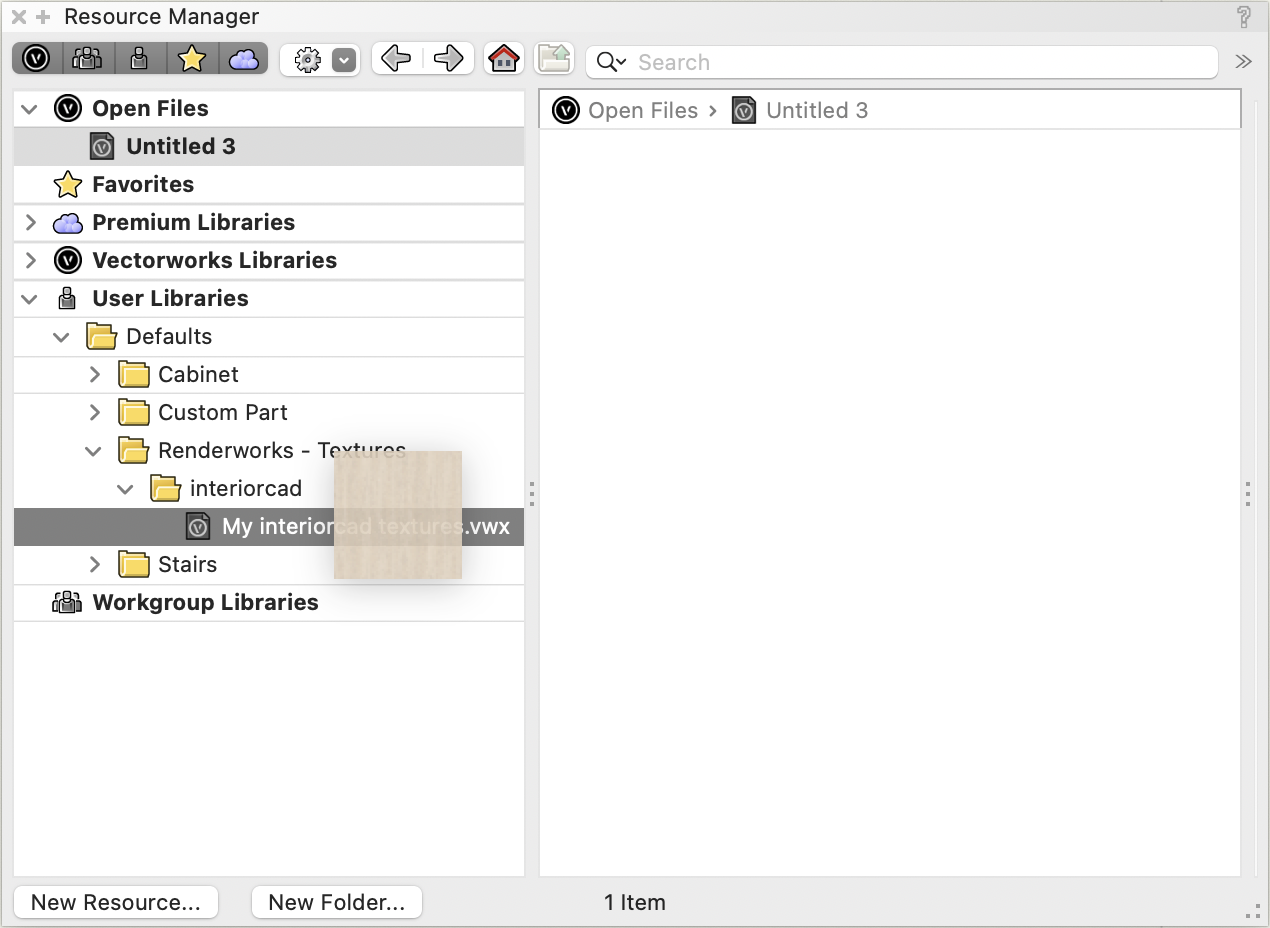This screenshot has width=1270, height=928.
Task: Select the Favorites tree row
Action: coord(269,184)
